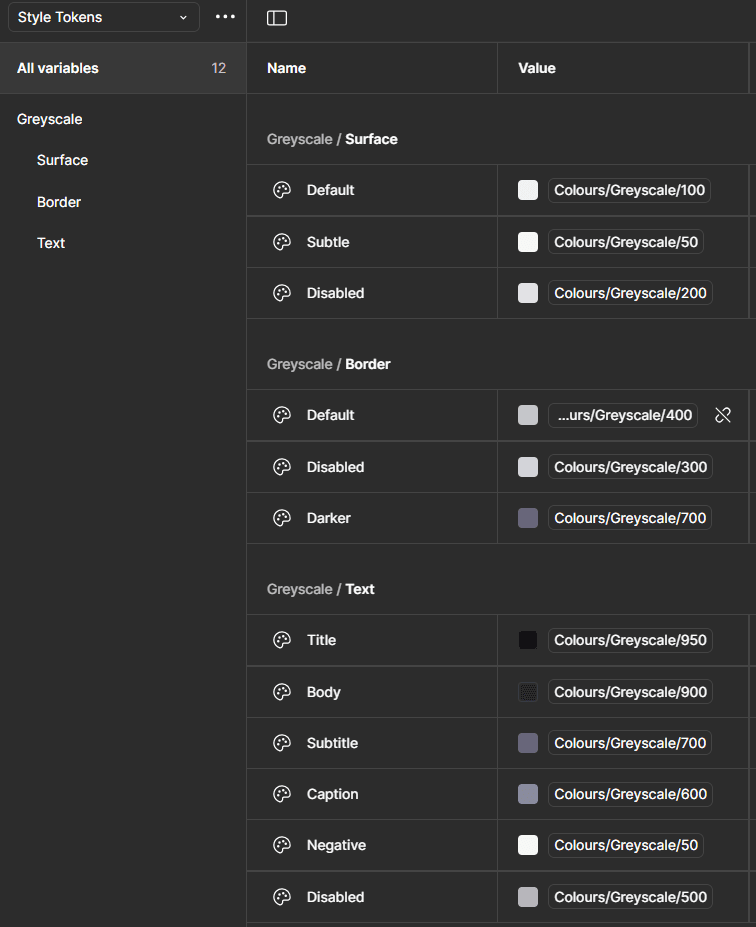The height and width of the screenshot is (927, 756).
Task: Click the color swatch for Surface Disabled
Action: pyautogui.click(x=528, y=293)
